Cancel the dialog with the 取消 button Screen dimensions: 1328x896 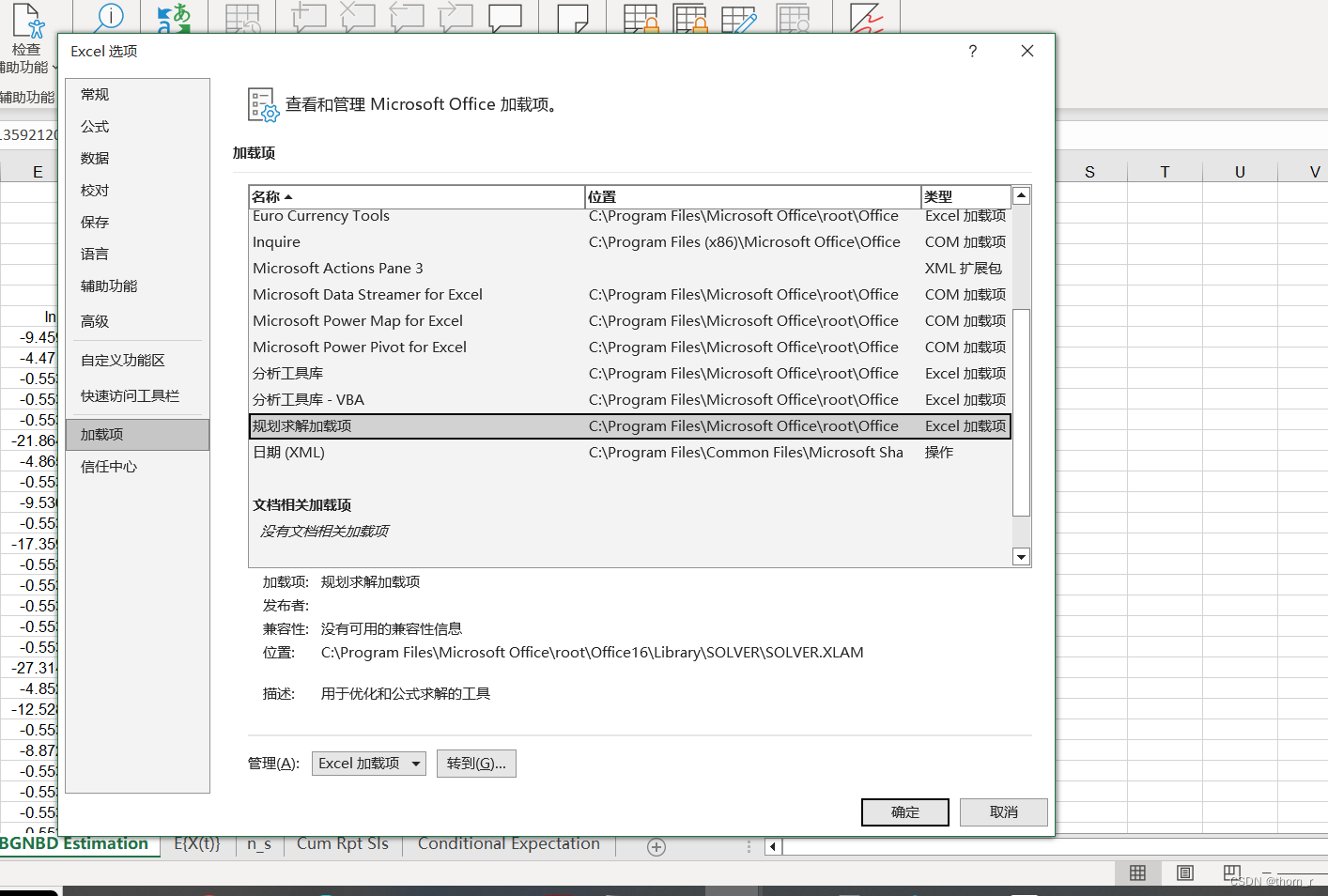(1004, 812)
